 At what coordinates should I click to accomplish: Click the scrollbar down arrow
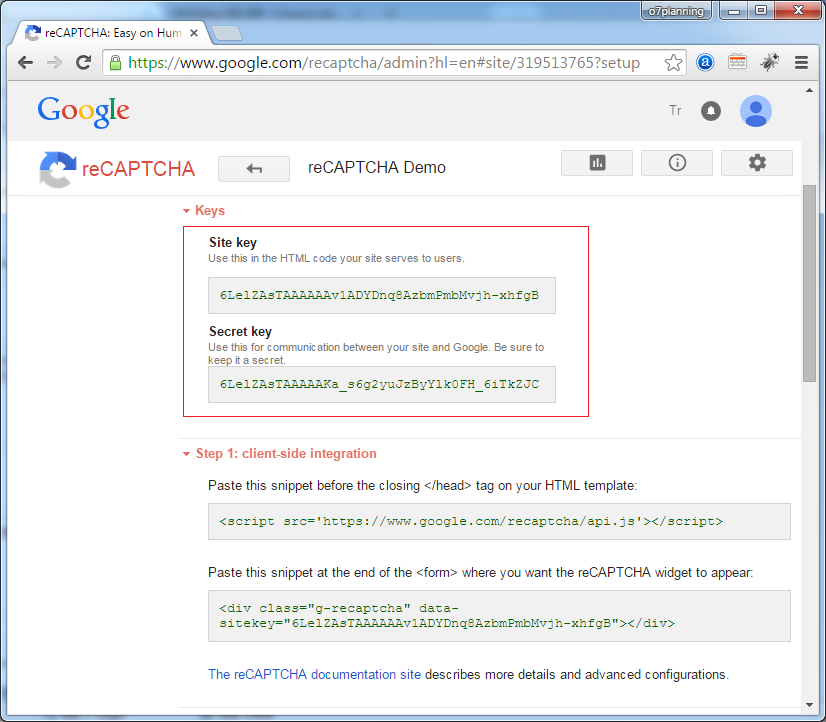(809, 704)
